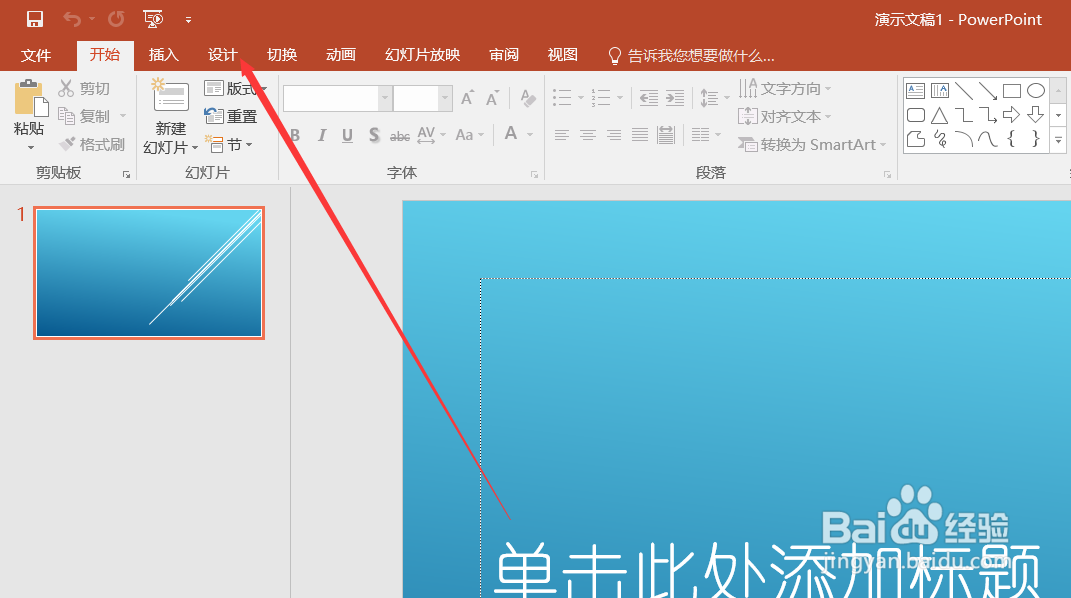The image size is (1071, 598).
Task: Activate the 格式刷 (Format Painter)
Action: [x=92, y=144]
